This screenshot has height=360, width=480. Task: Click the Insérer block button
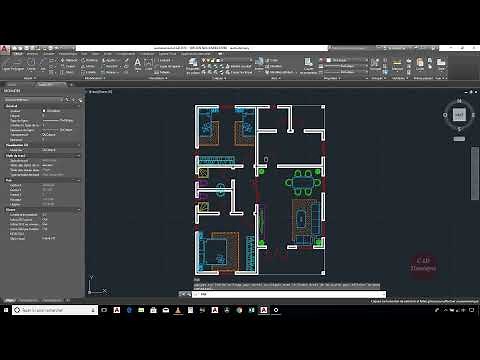click(x=259, y=64)
